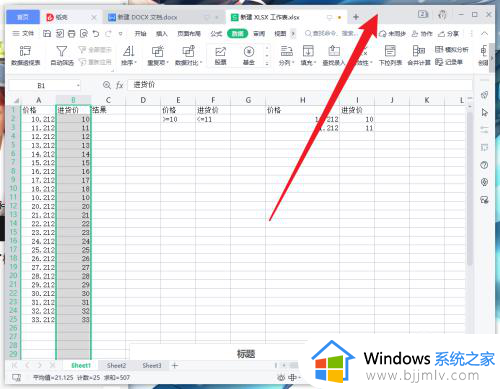Click the zoom magnifier icon beside fx

107,85
